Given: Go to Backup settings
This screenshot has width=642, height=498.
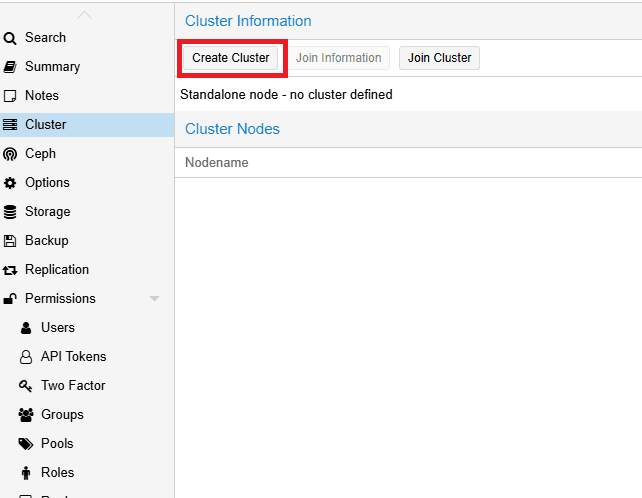Looking at the screenshot, I should (47, 240).
